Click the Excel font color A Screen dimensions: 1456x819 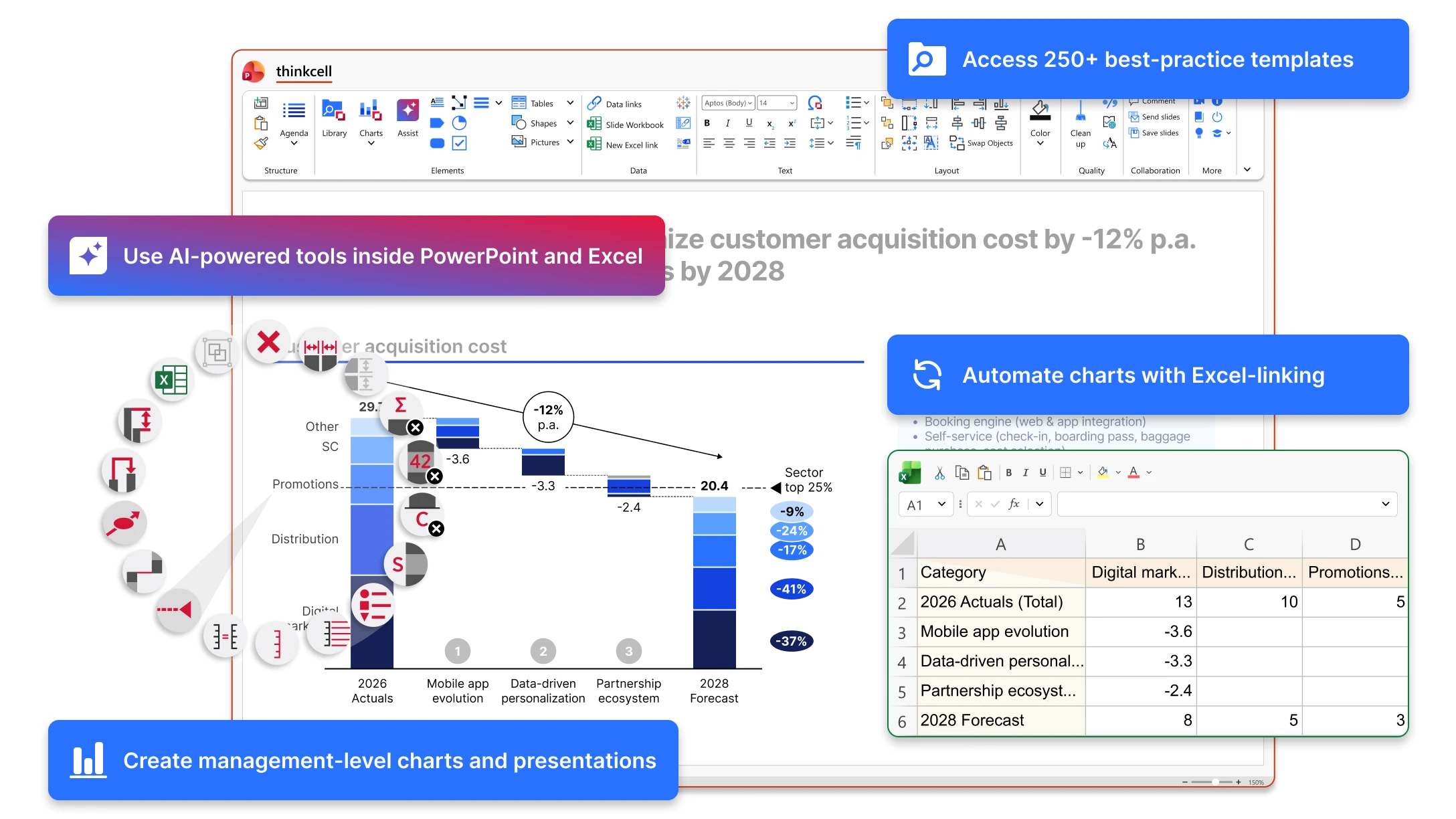click(x=1133, y=473)
